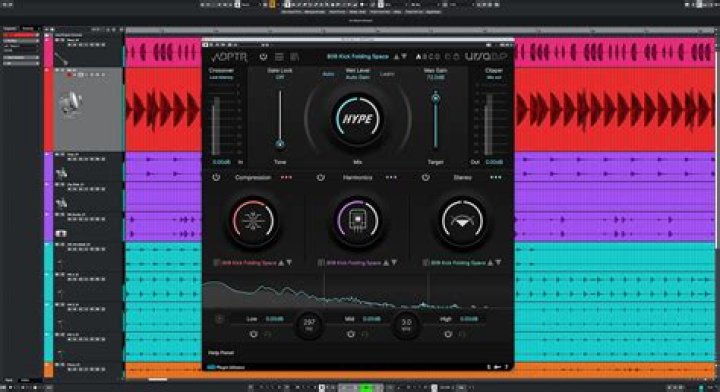Edit the input 0.00dB gain value
This screenshot has height=392, width=720.
coord(221,162)
